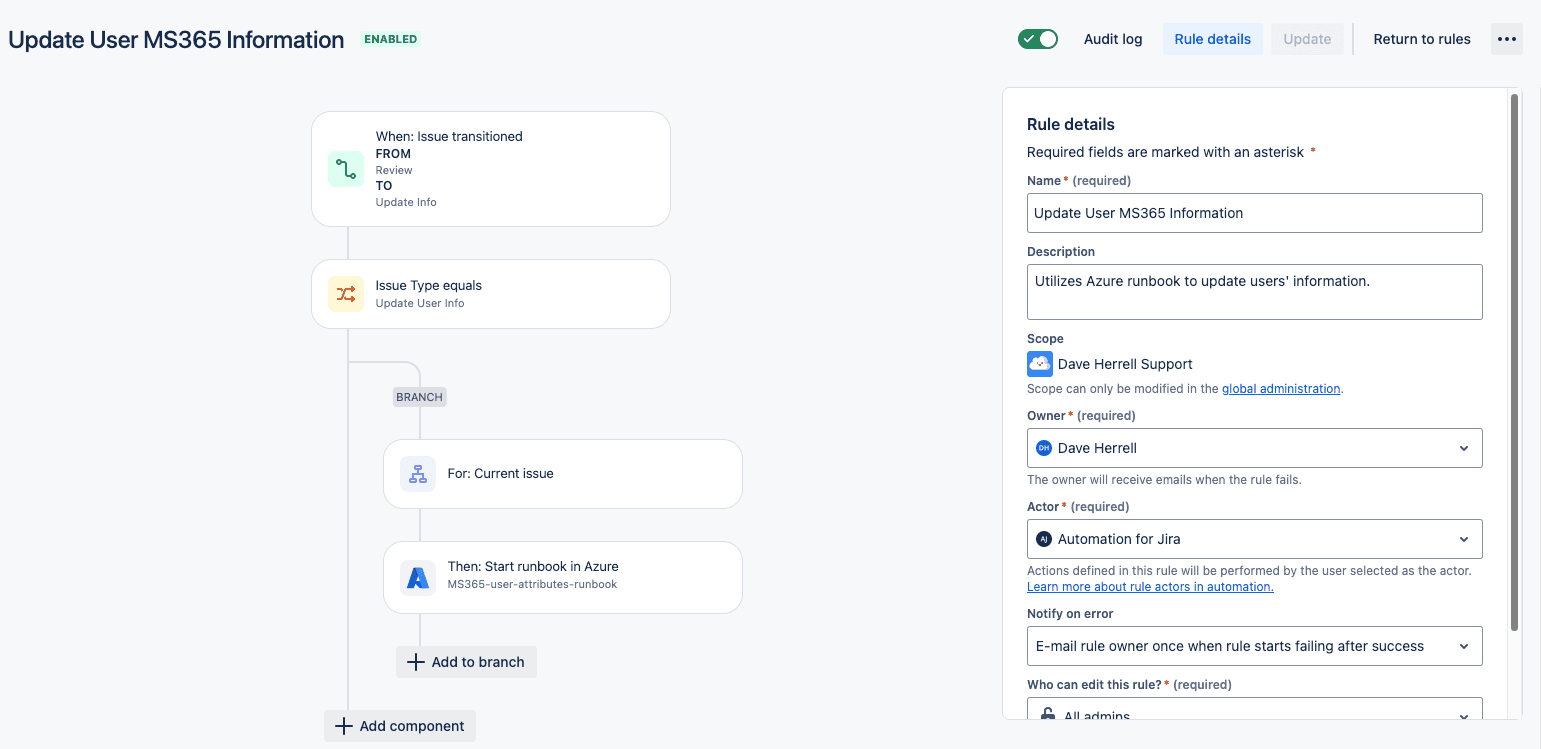This screenshot has width=1541, height=749.
Task: Click the Issue Type condition shuffle icon
Action: [346, 294]
